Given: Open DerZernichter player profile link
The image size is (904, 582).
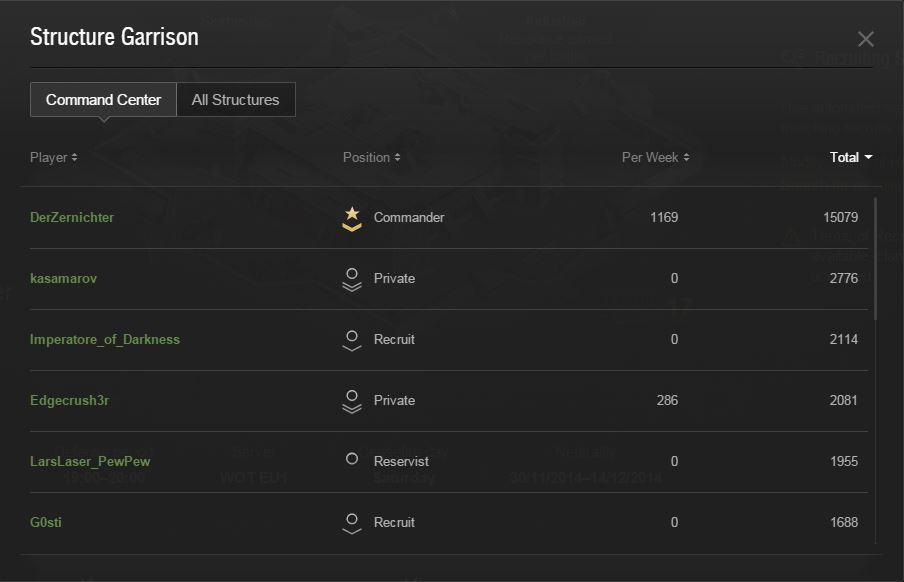Looking at the screenshot, I should tap(72, 218).
